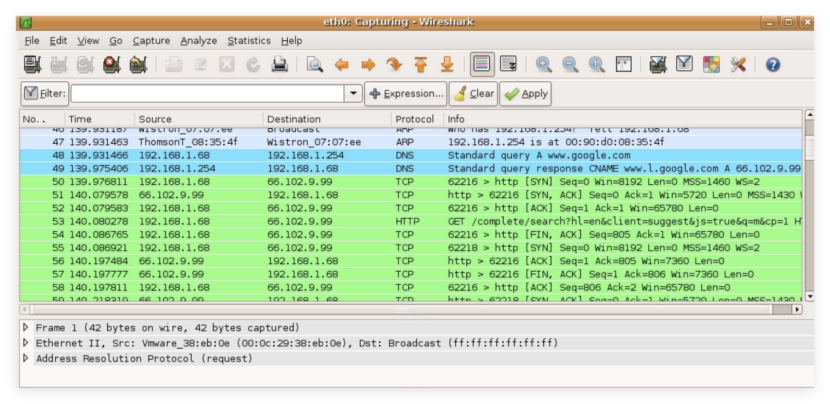This screenshot has width=830, height=404.
Task: Click the save capture file icon
Action: pos(201,65)
